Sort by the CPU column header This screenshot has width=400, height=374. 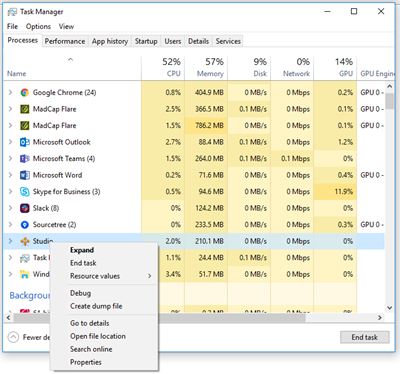coord(163,67)
